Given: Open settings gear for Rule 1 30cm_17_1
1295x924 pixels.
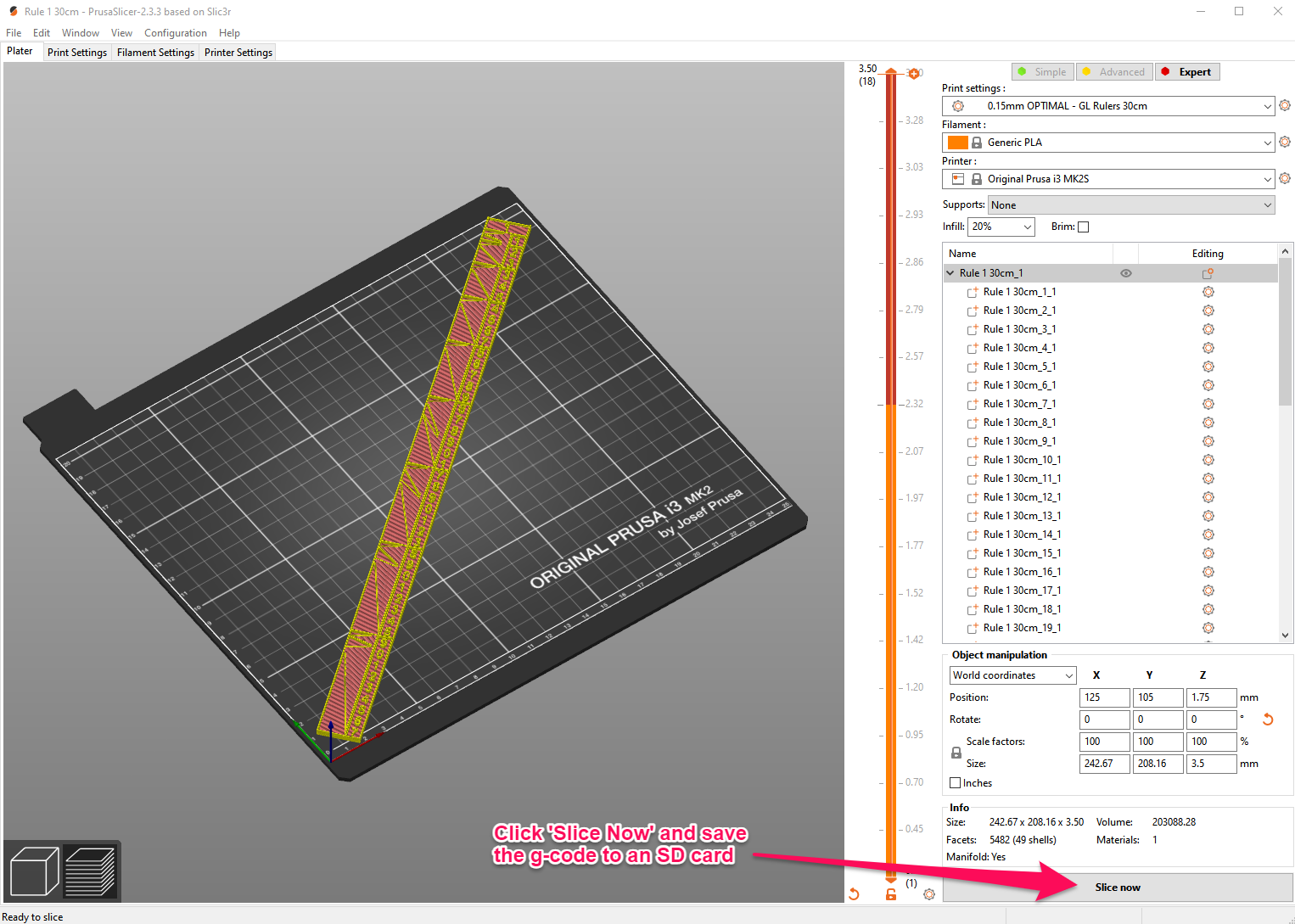Looking at the screenshot, I should (x=1208, y=591).
